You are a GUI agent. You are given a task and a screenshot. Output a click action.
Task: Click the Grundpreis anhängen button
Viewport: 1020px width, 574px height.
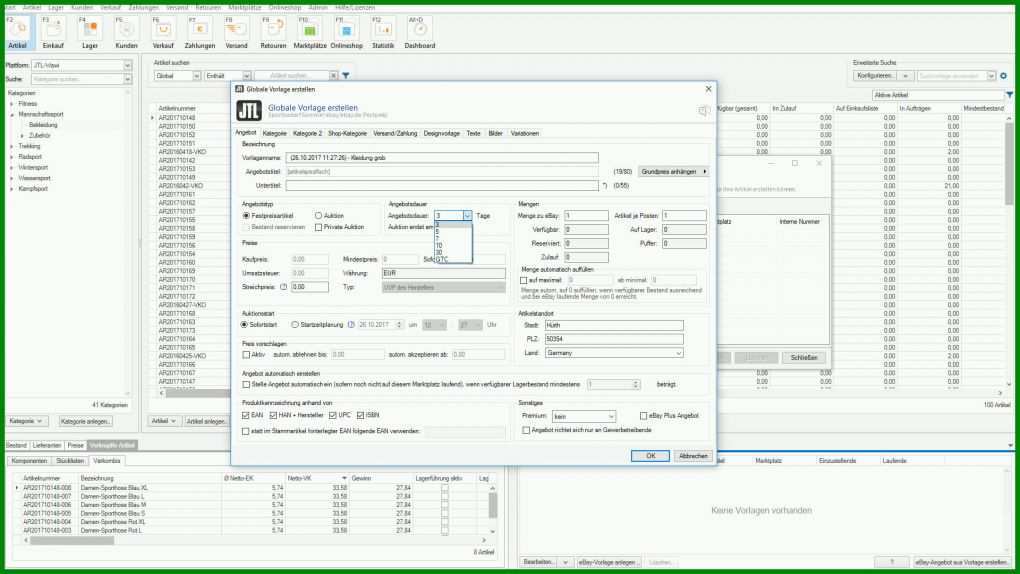coord(673,172)
